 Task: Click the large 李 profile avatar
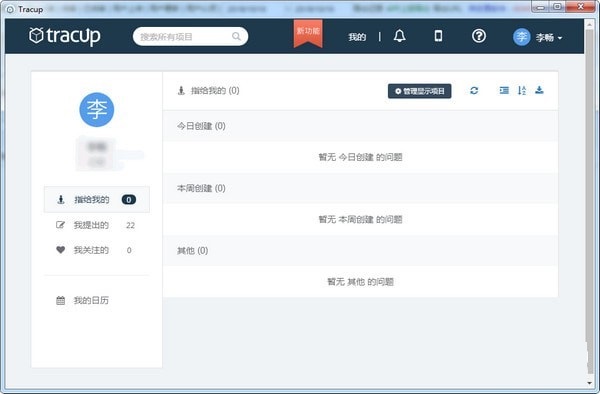pyautogui.click(x=96, y=110)
